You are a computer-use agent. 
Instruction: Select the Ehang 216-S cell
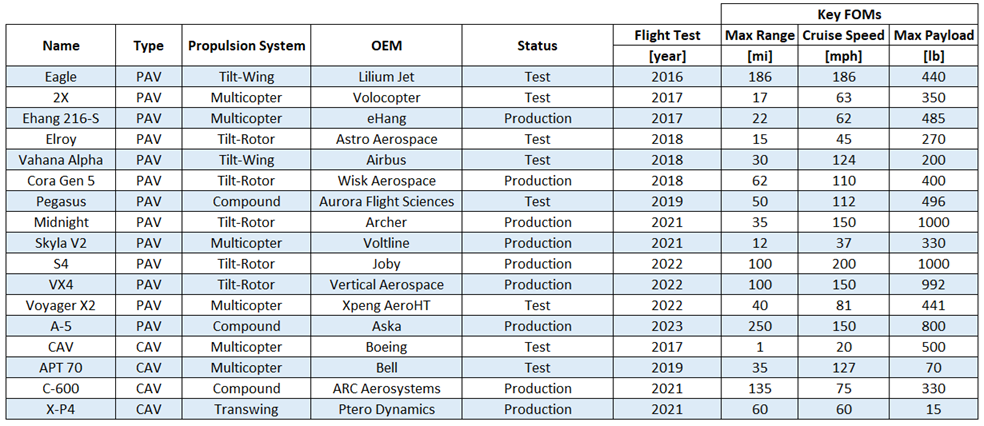click(61, 119)
